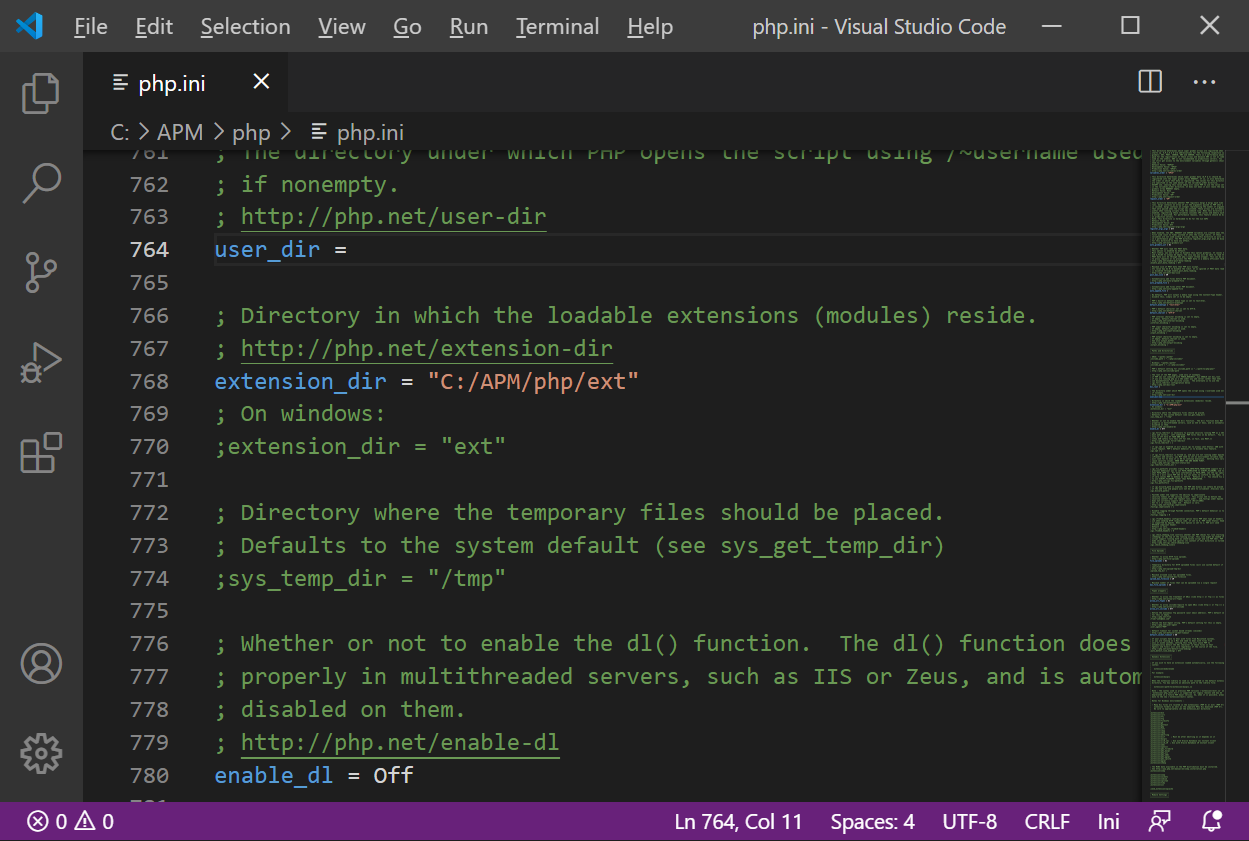Select the php.ini editor tab
Viewport: 1249px width, 841px height.
pyautogui.click(x=186, y=82)
